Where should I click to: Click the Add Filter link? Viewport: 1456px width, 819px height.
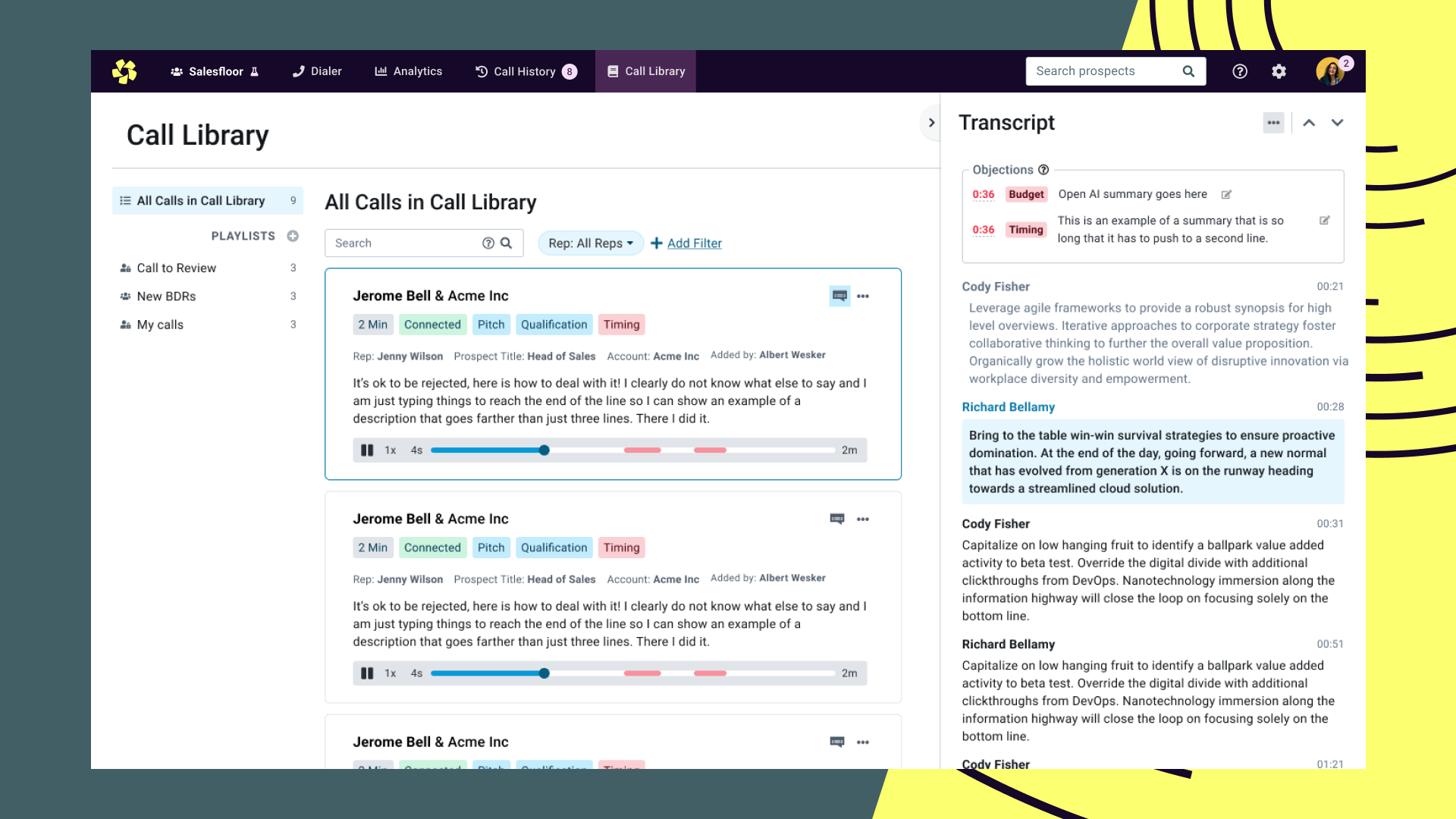coord(694,243)
